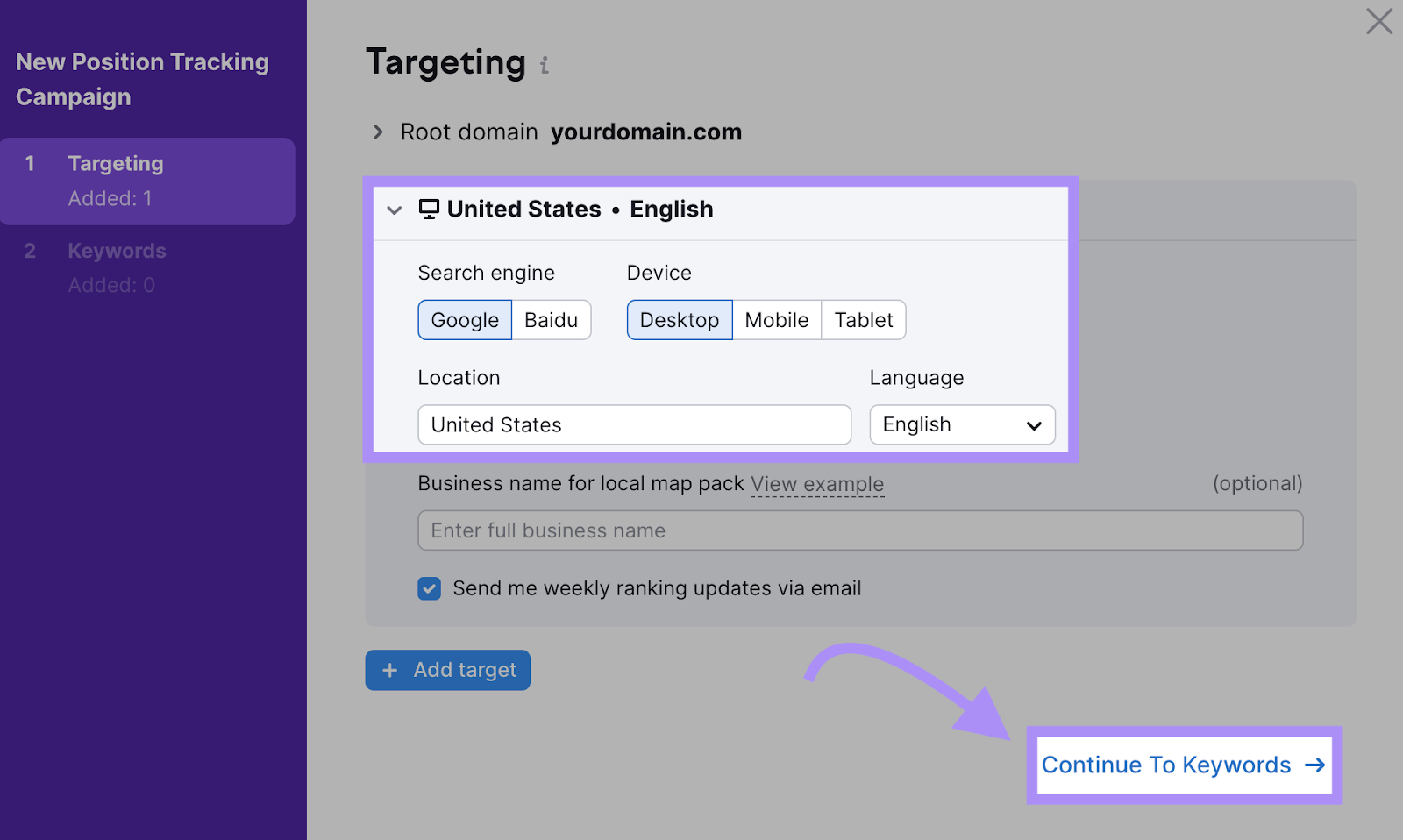
Task: Open the View example link
Action: (816, 483)
